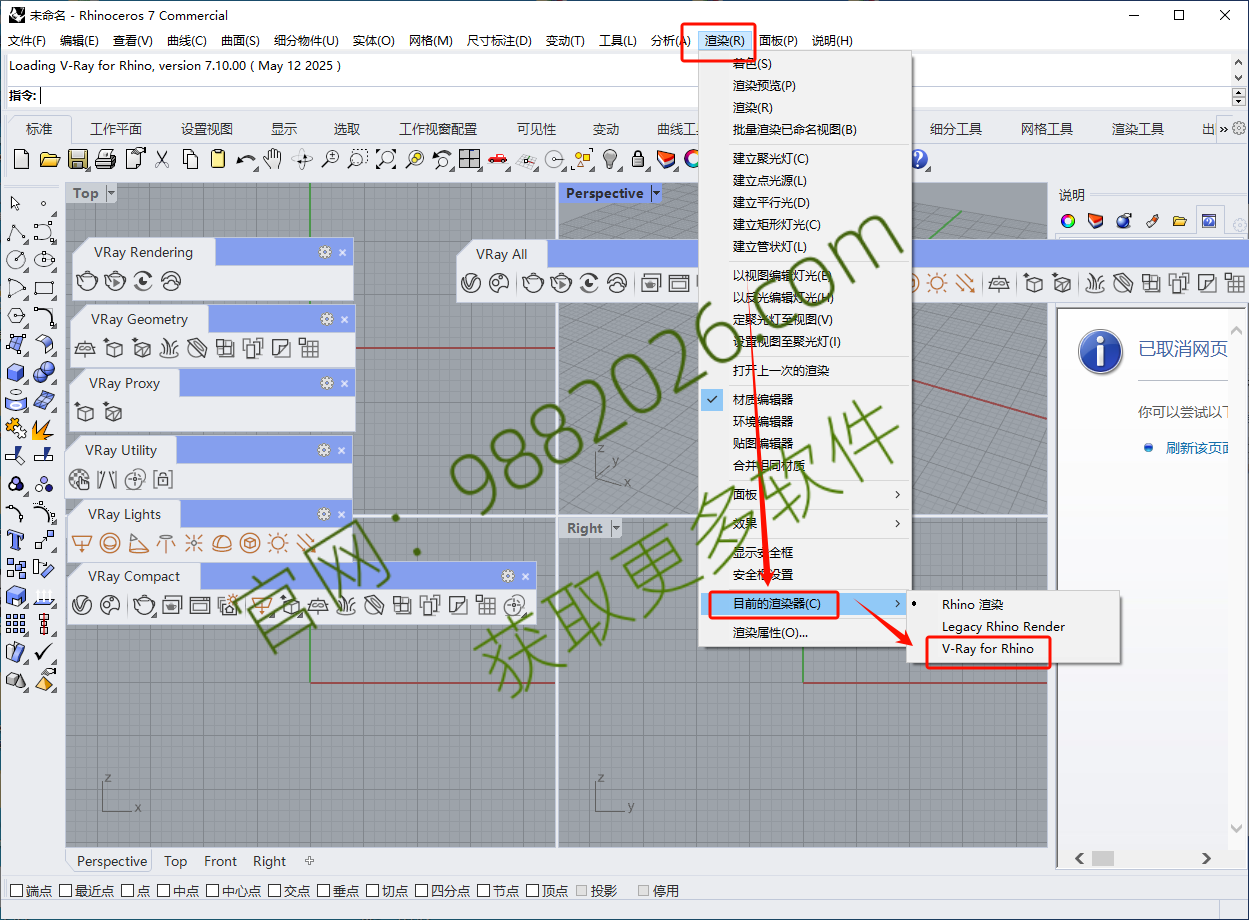The height and width of the screenshot is (920, 1249).
Task: Add a viewport tab with the plus button
Action: point(309,861)
